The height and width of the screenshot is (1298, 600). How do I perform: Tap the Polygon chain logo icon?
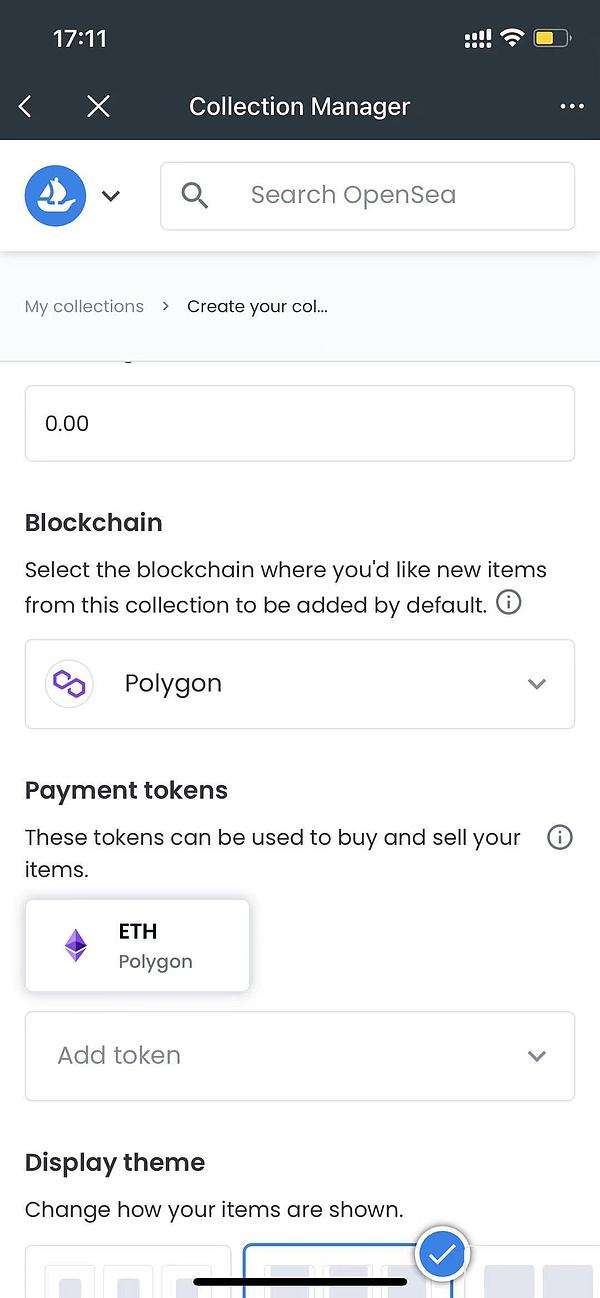[x=70, y=684]
